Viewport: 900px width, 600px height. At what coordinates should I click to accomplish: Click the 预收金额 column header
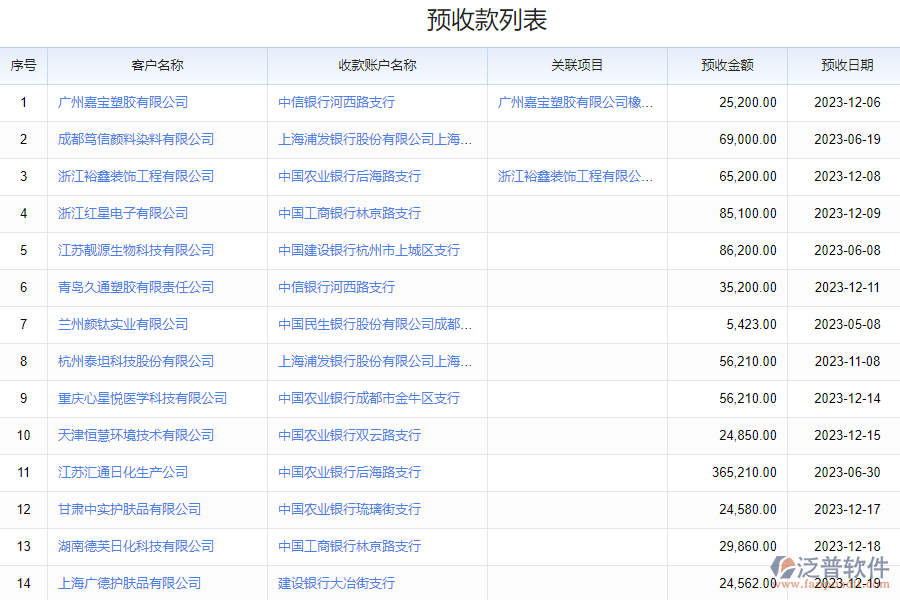[727, 65]
